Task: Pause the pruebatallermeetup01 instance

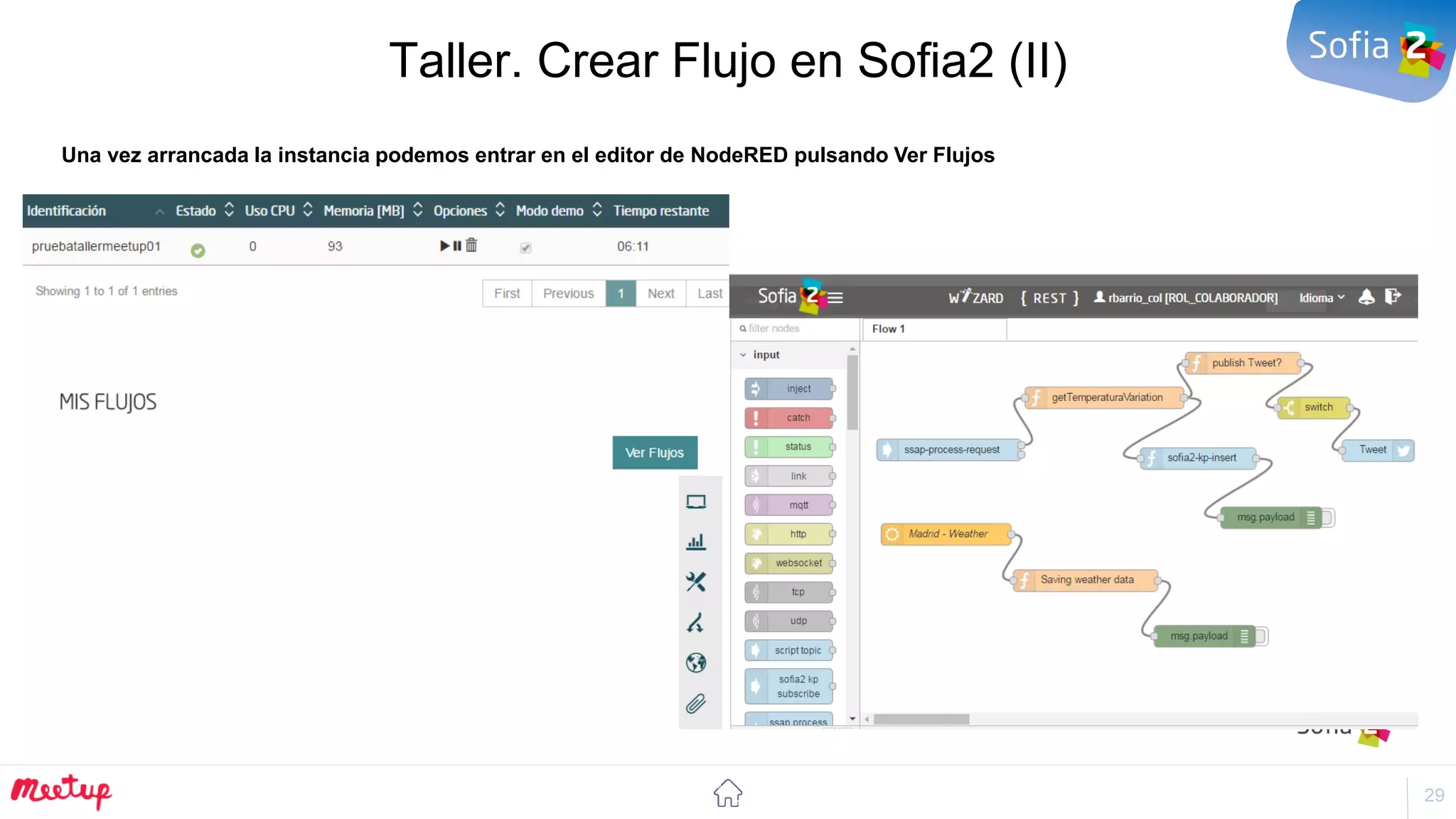Action: coord(457,246)
